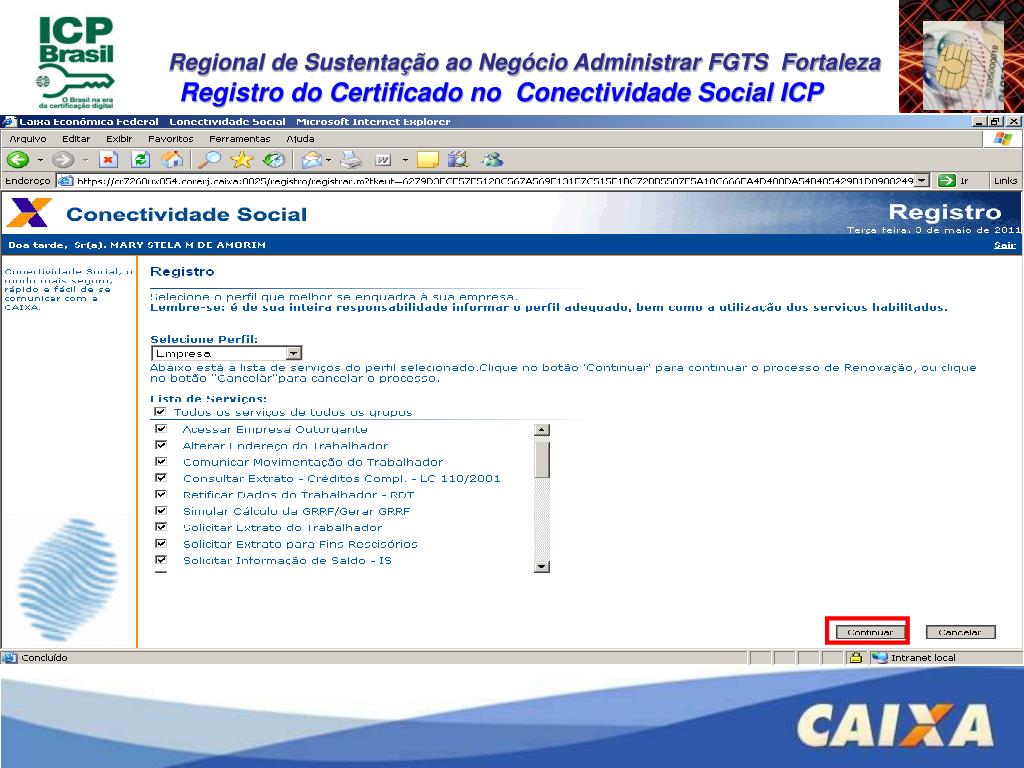This screenshot has height=768, width=1024.
Task: Toggle 'Simular Cálculo da GRRF/Gerar GRRF' checkbox
Action: (161, 511)
